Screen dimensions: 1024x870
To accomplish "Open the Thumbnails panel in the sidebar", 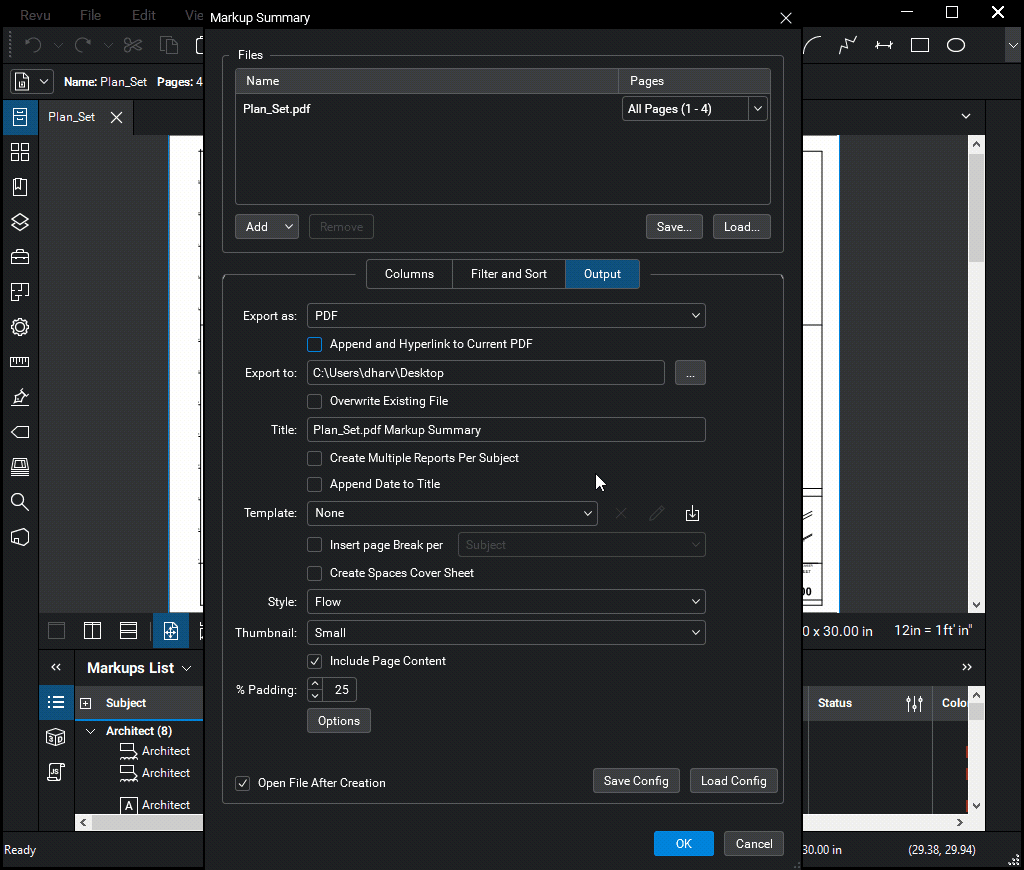I will click(x=20, y=152).
